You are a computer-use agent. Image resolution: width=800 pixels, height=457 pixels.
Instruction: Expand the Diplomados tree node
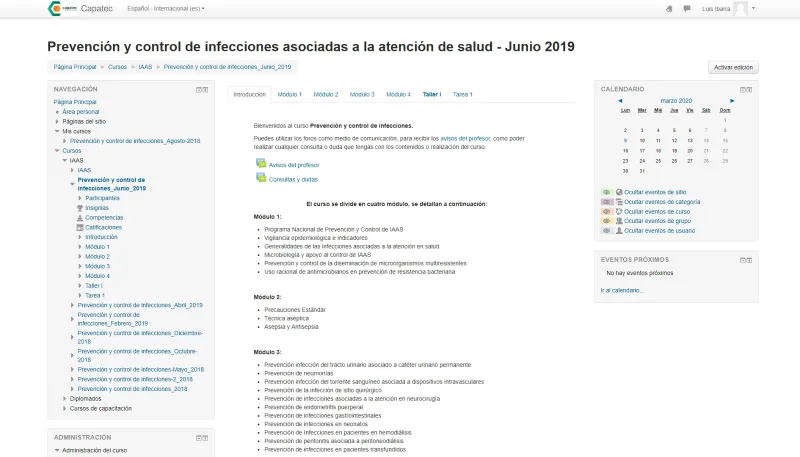[x=65, y=398]
